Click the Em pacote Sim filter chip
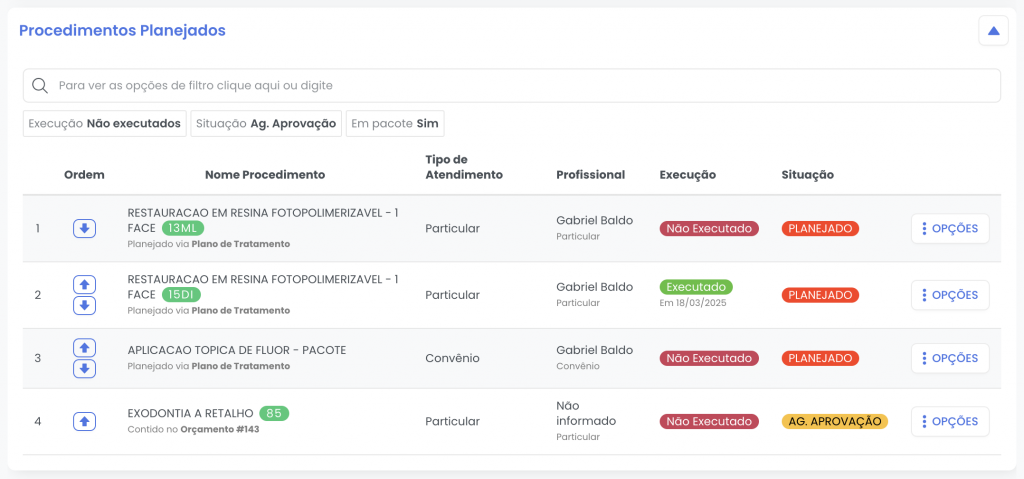Viewport: 1024px width, 479px height. point(395,124)
